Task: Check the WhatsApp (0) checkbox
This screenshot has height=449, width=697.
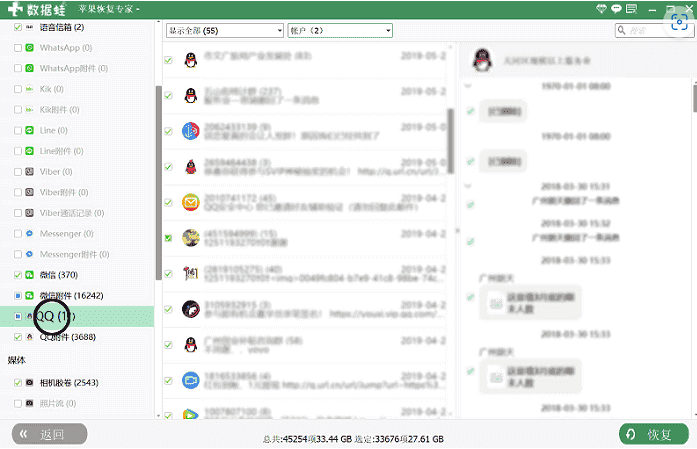Action: [18, 48]
